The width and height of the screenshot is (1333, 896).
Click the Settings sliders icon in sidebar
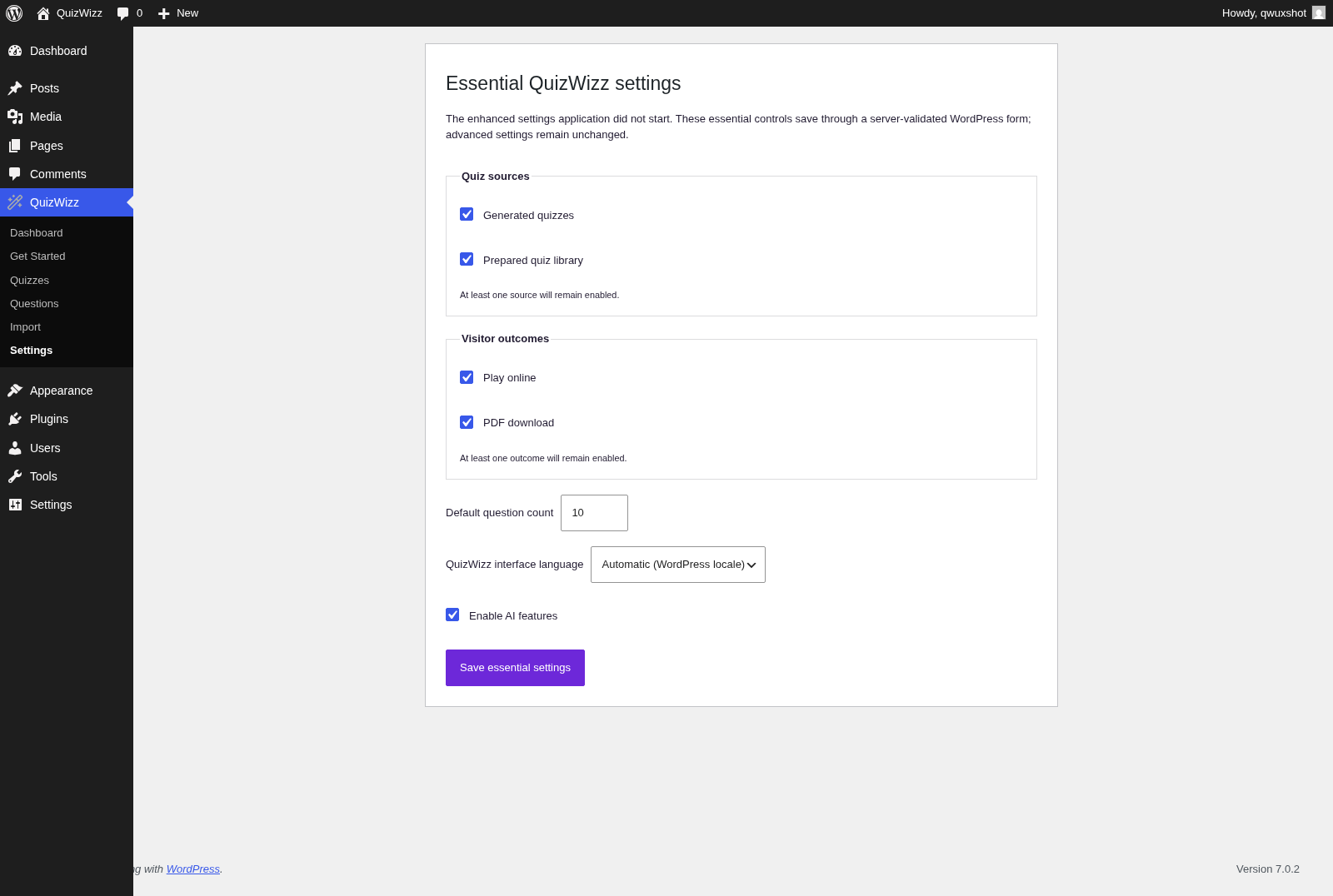pos(15,505)
